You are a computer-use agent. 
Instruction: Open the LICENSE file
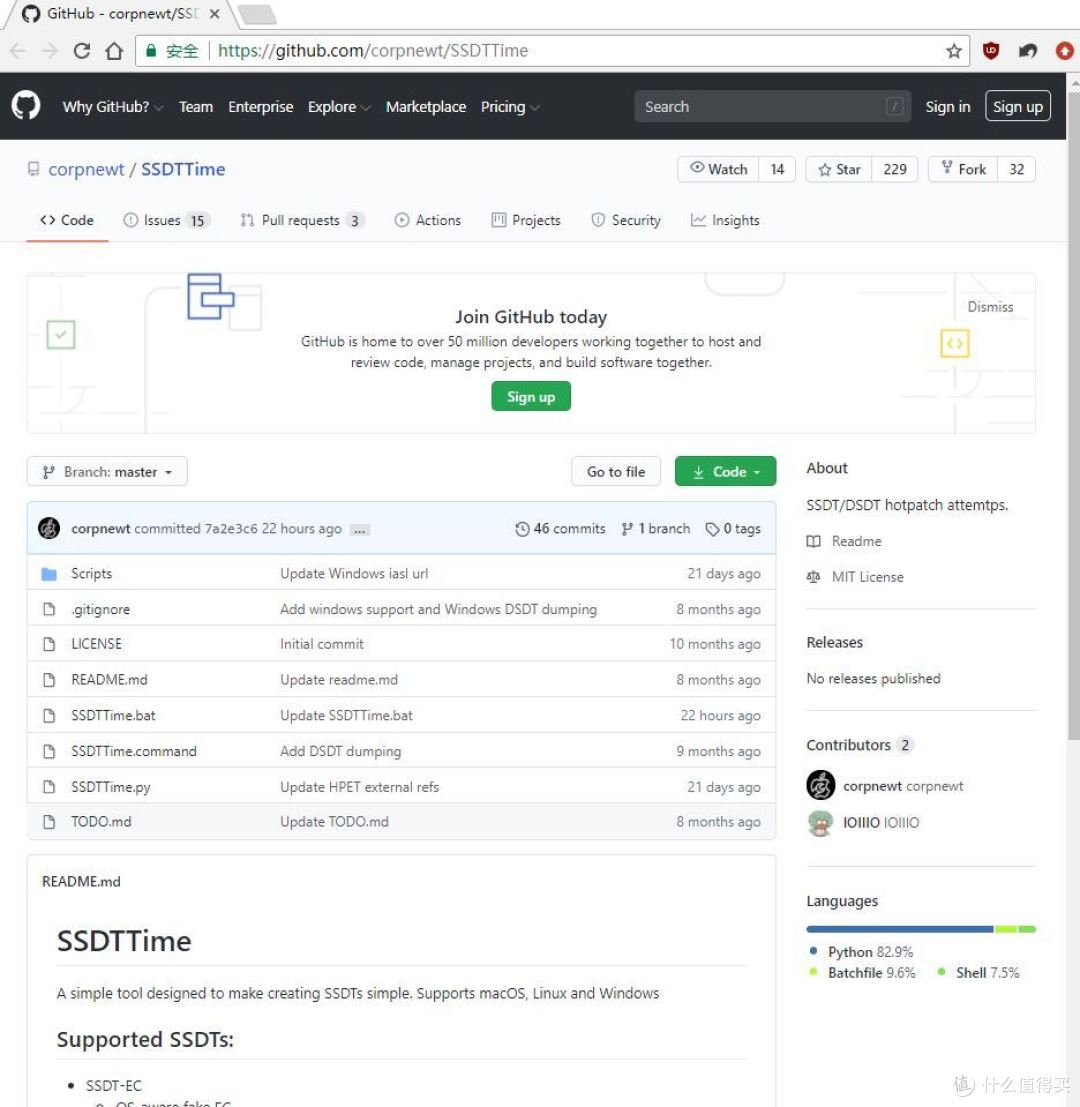pyautogui.click(x=96, y=644)
